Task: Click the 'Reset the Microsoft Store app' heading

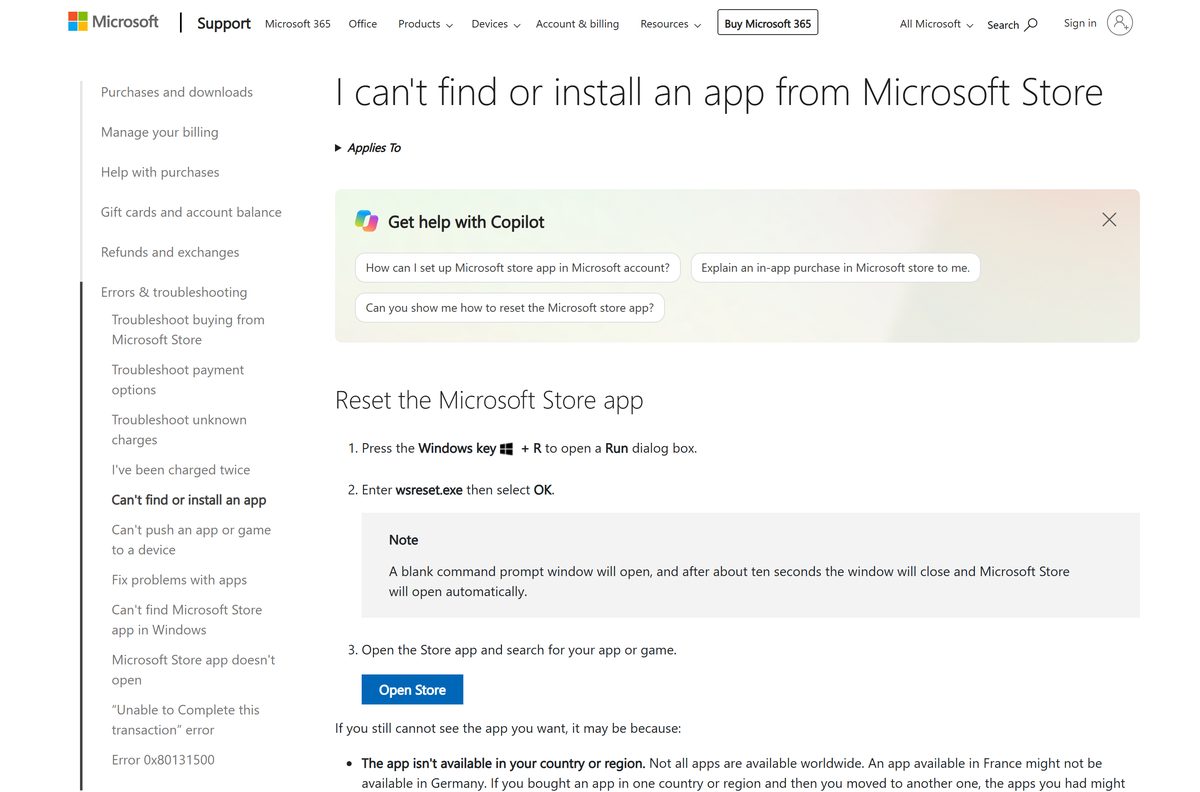Action: 489,401
